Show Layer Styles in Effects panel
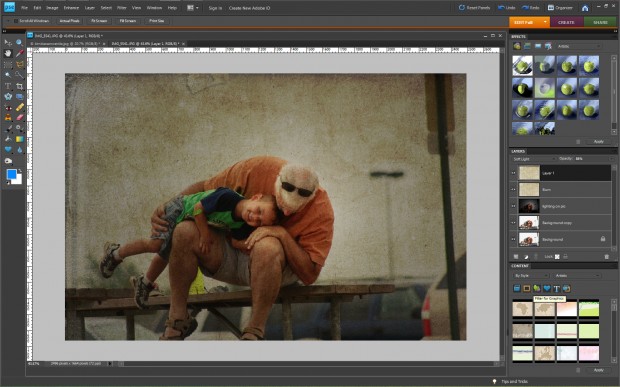The height and width of the screenshot is (387, 620). click(527, 46)
